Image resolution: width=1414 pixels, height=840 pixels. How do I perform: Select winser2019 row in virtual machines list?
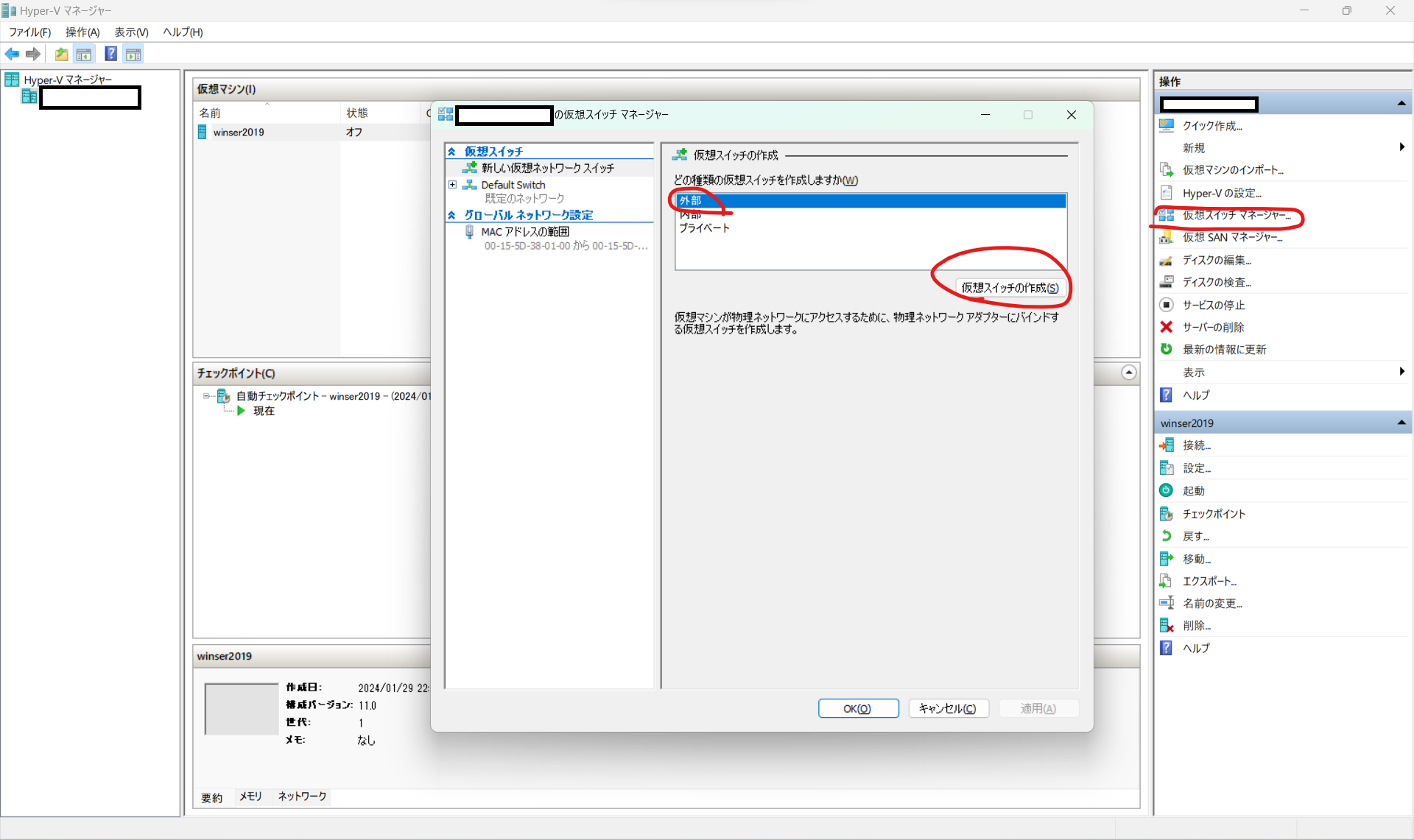coord(239,133)
